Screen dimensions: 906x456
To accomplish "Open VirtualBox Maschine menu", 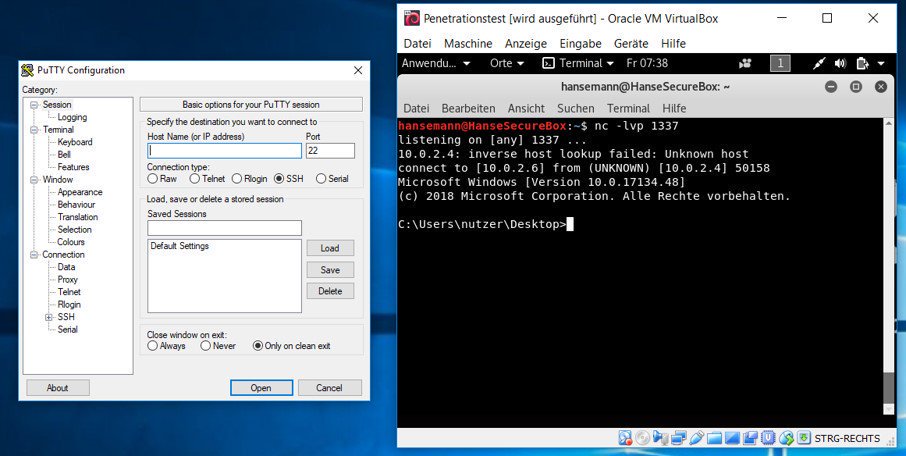I will (468, 44).
